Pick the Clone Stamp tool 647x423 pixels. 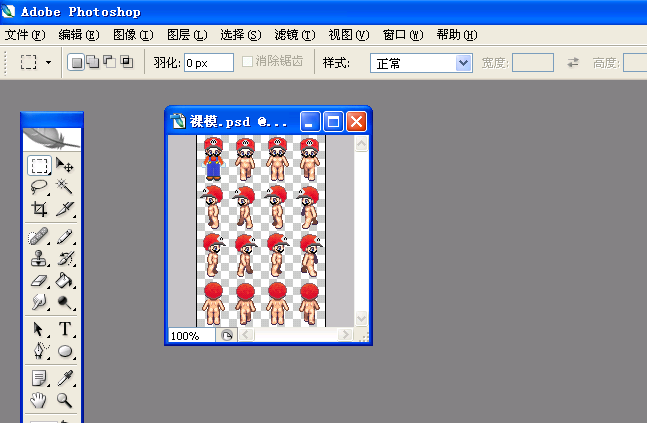[x=39, y=258]
